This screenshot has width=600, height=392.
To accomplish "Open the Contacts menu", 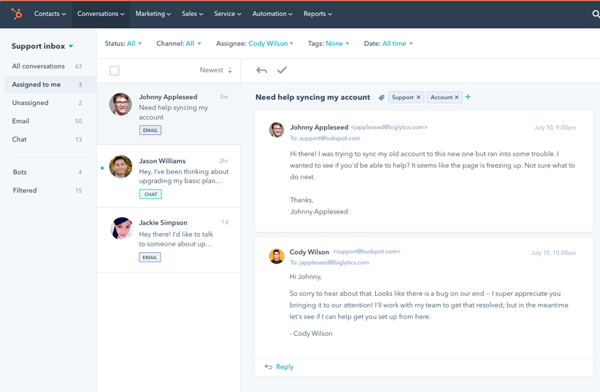I will coord(50,14).
